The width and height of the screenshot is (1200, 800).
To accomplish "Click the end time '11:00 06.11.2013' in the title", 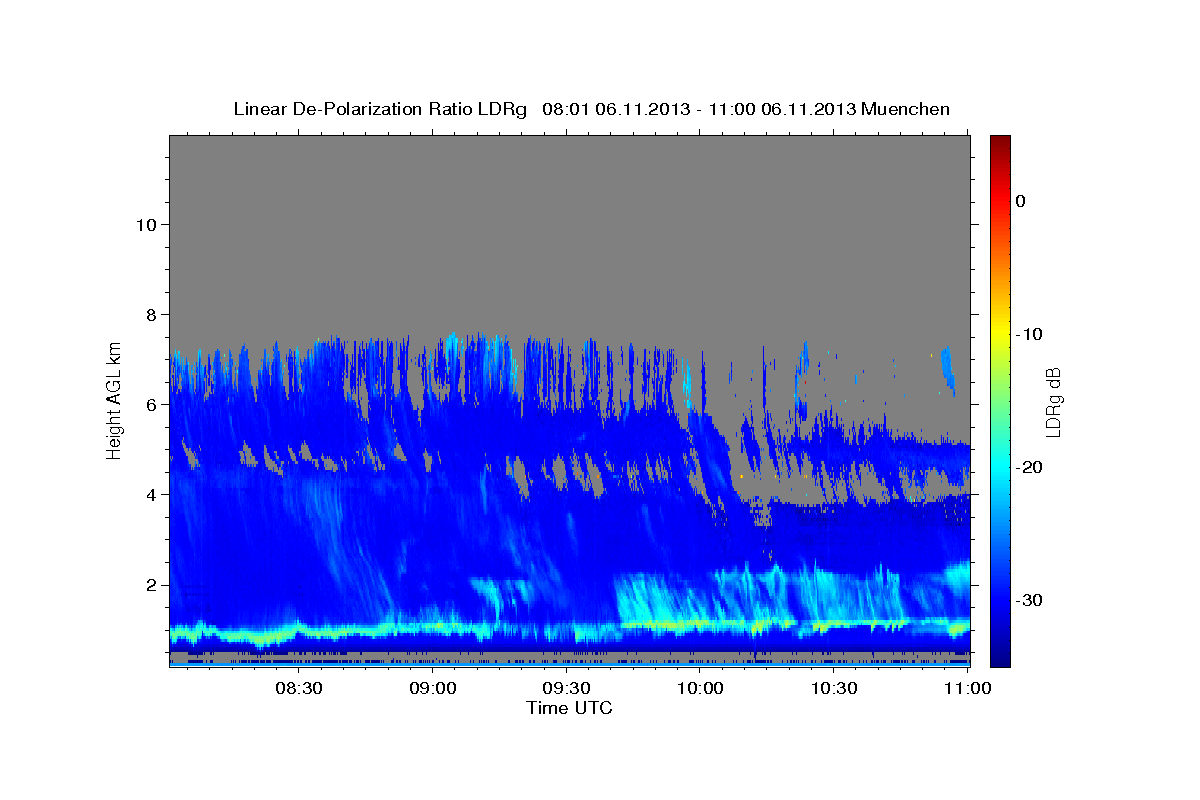I will (x=782, y=109).
